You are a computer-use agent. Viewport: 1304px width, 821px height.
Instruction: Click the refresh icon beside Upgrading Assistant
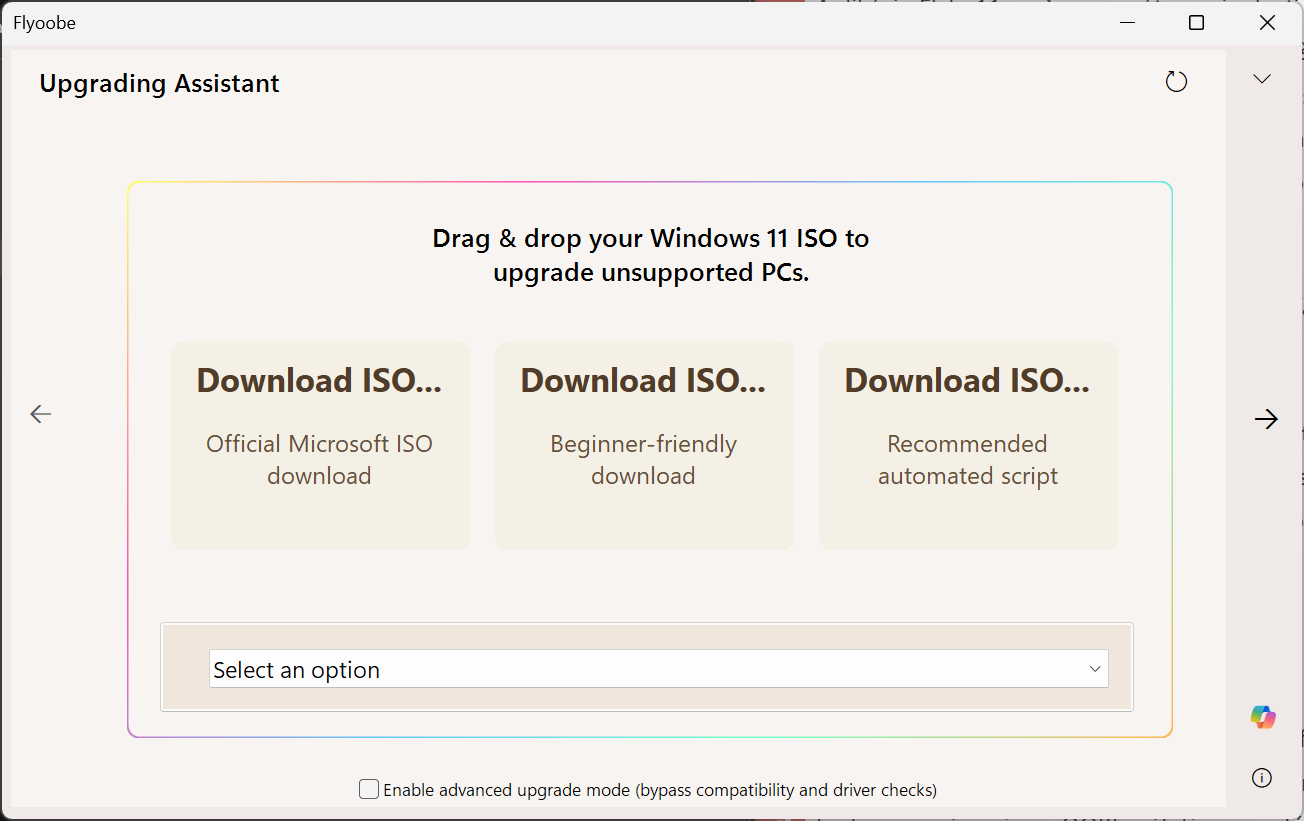(x=1176, y=82)
